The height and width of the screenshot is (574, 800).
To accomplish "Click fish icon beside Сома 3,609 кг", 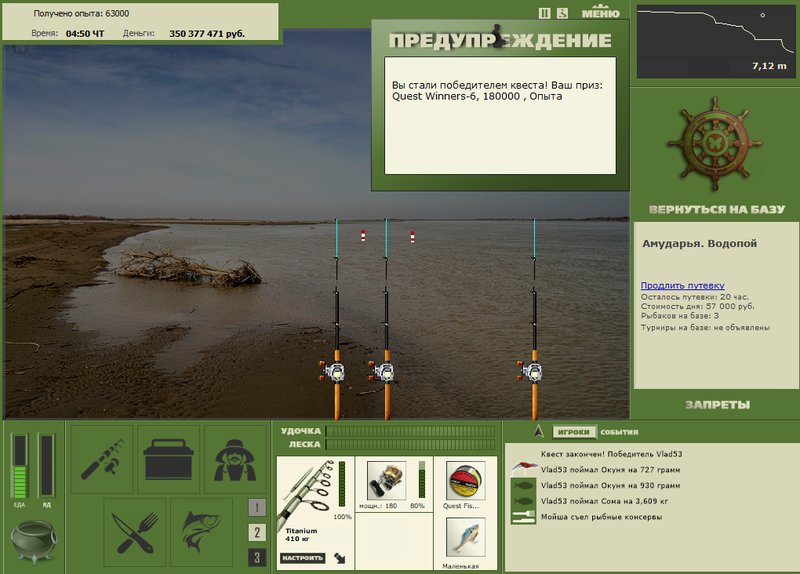I will pyautogui.click(x=523, y=501).
